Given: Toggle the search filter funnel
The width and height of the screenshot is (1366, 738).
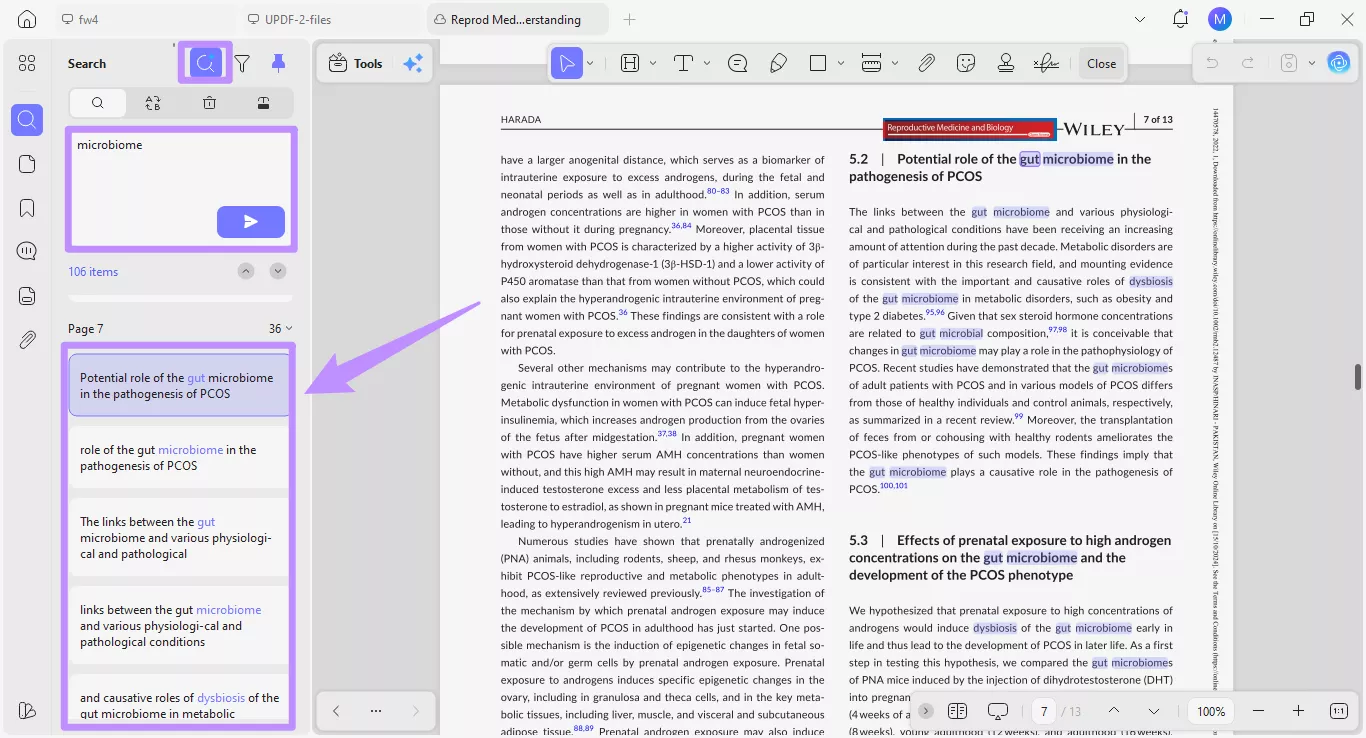Looking at the screenshot, I should point(242,63).
